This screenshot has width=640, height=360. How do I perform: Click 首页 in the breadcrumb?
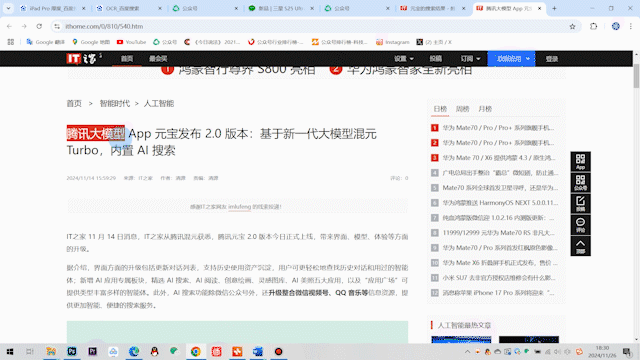point(74,104)
